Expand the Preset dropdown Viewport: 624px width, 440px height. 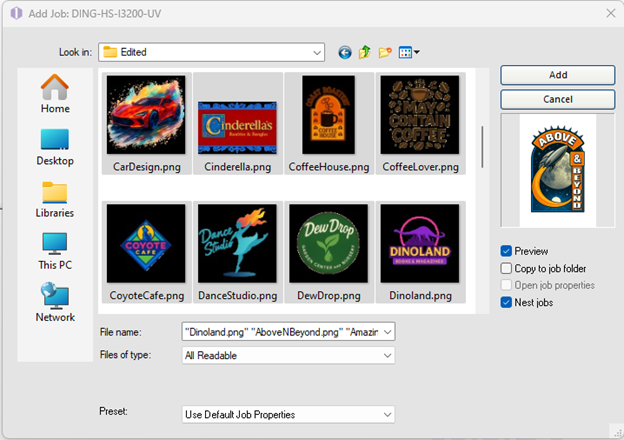click(387, 414)
